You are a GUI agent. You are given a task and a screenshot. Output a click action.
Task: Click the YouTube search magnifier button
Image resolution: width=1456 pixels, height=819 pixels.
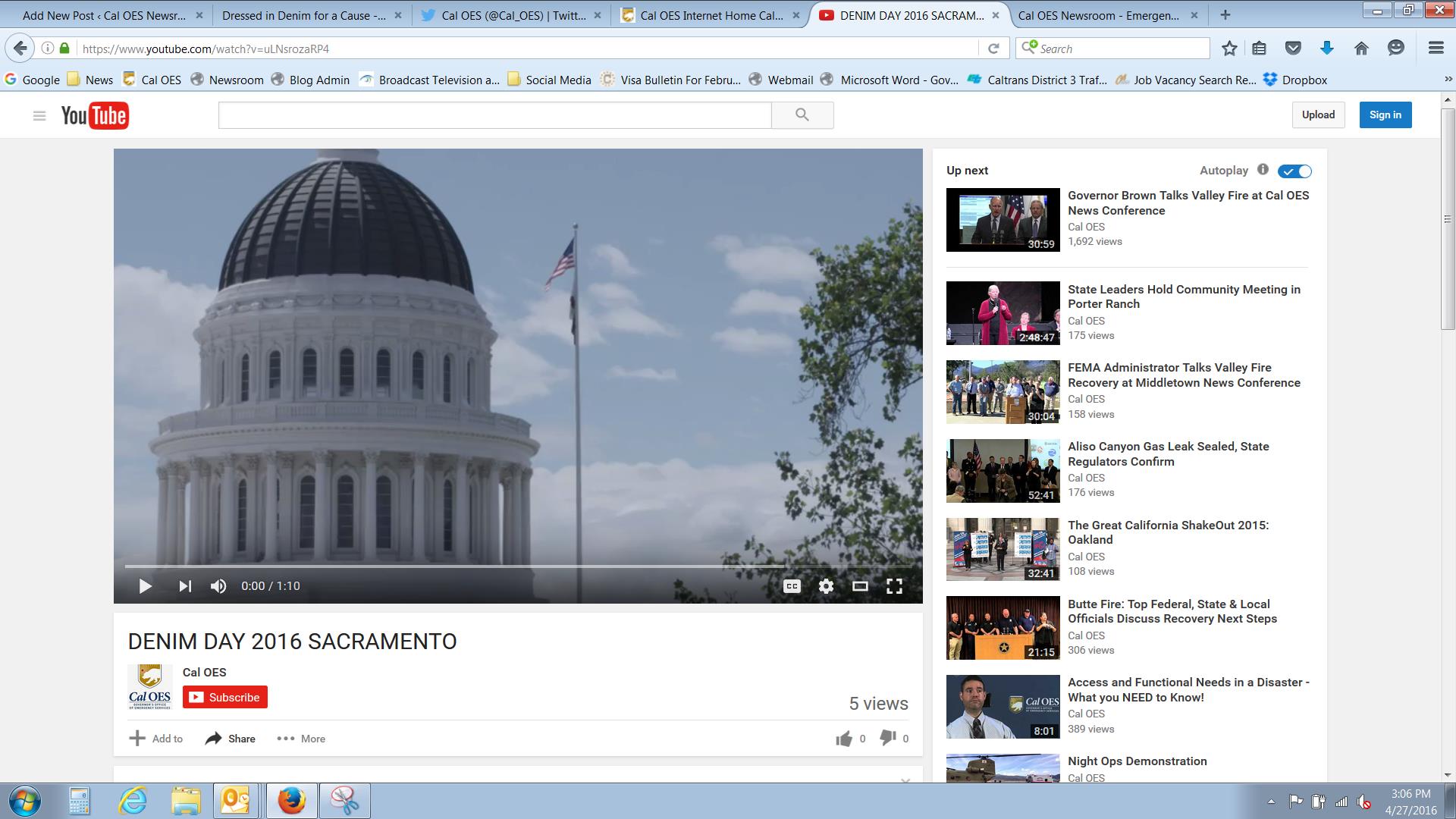[x=802, y=115]
